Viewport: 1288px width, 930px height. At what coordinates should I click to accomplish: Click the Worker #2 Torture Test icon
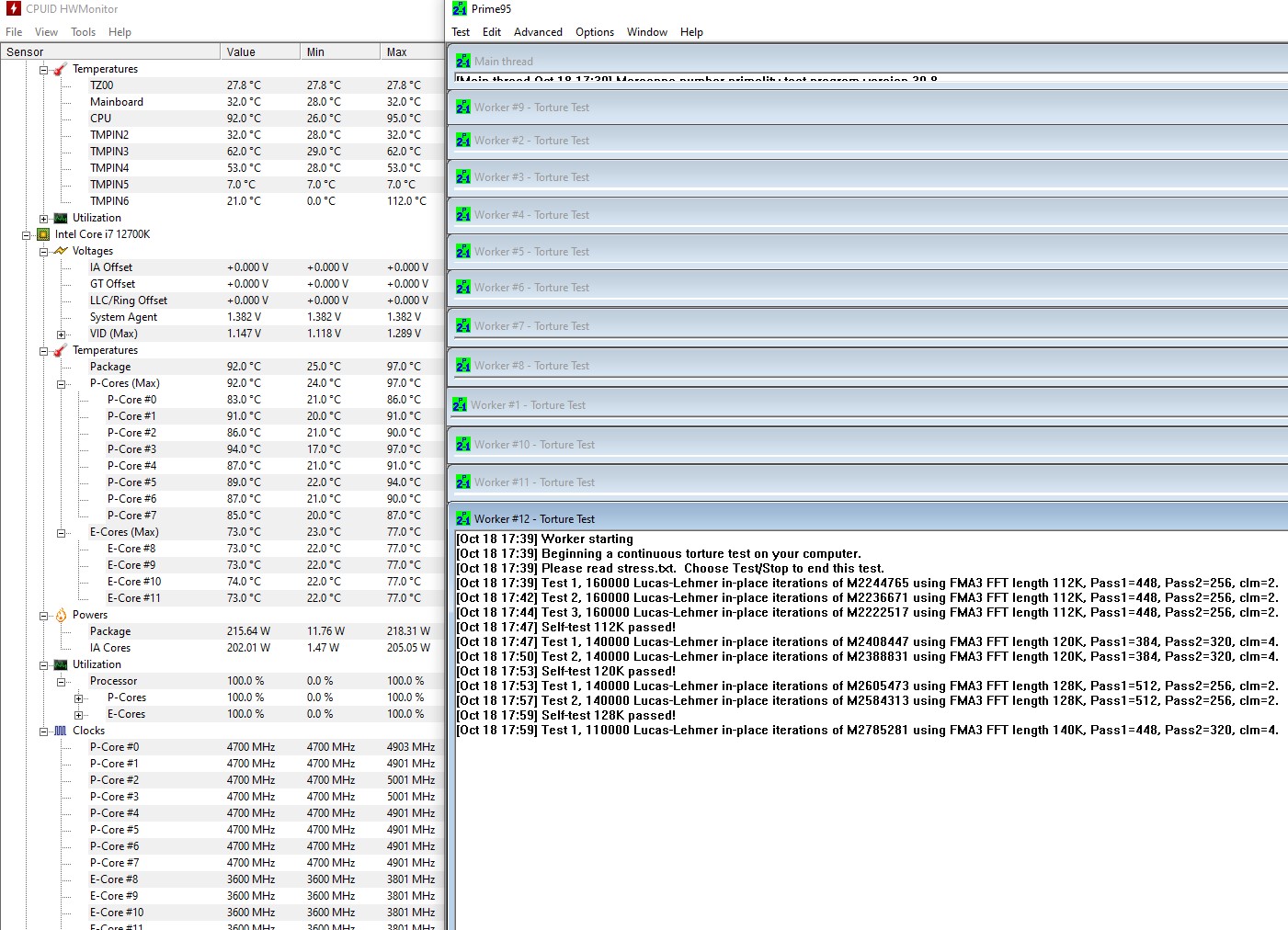click(463, 141)
